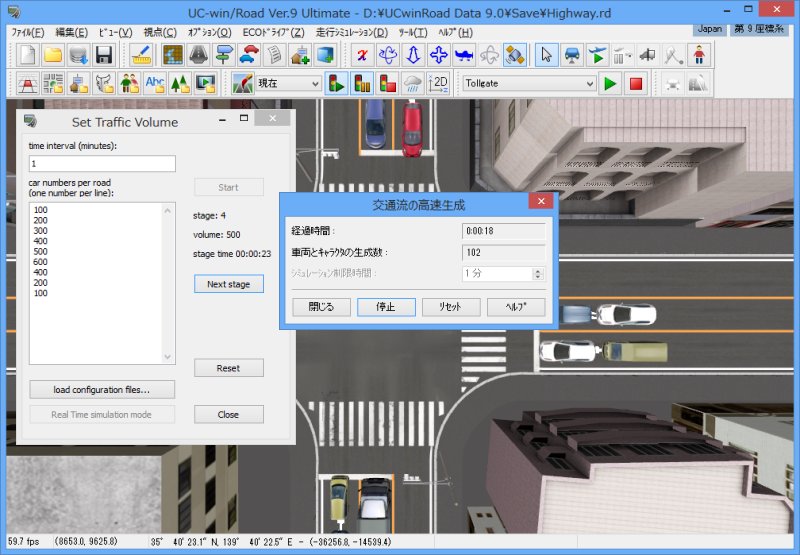800x555 pixels.
Task: Open the ファイル(F) menu
Action: pos(27,32)
